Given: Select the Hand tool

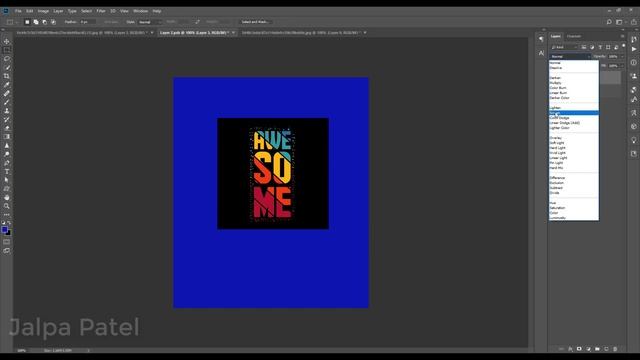Looking at the screenshot, I should (7, 198).
